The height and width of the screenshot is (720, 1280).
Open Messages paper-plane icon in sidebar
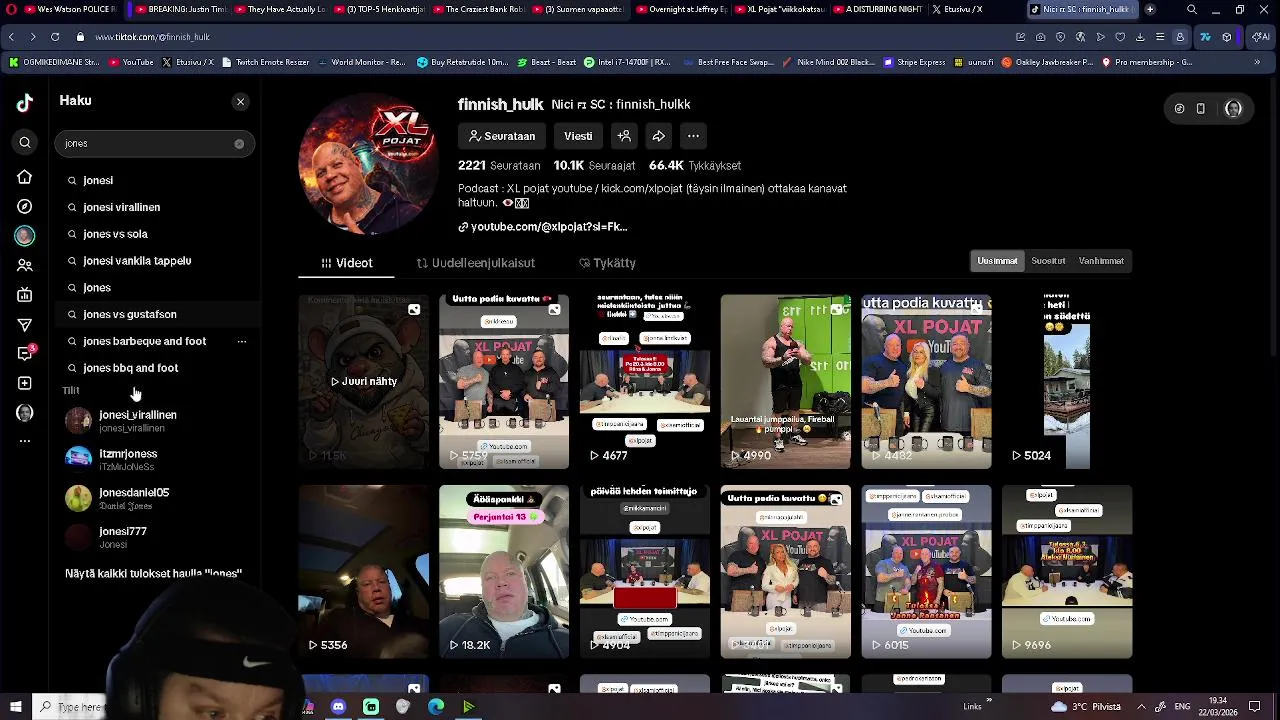pos(25,324)
